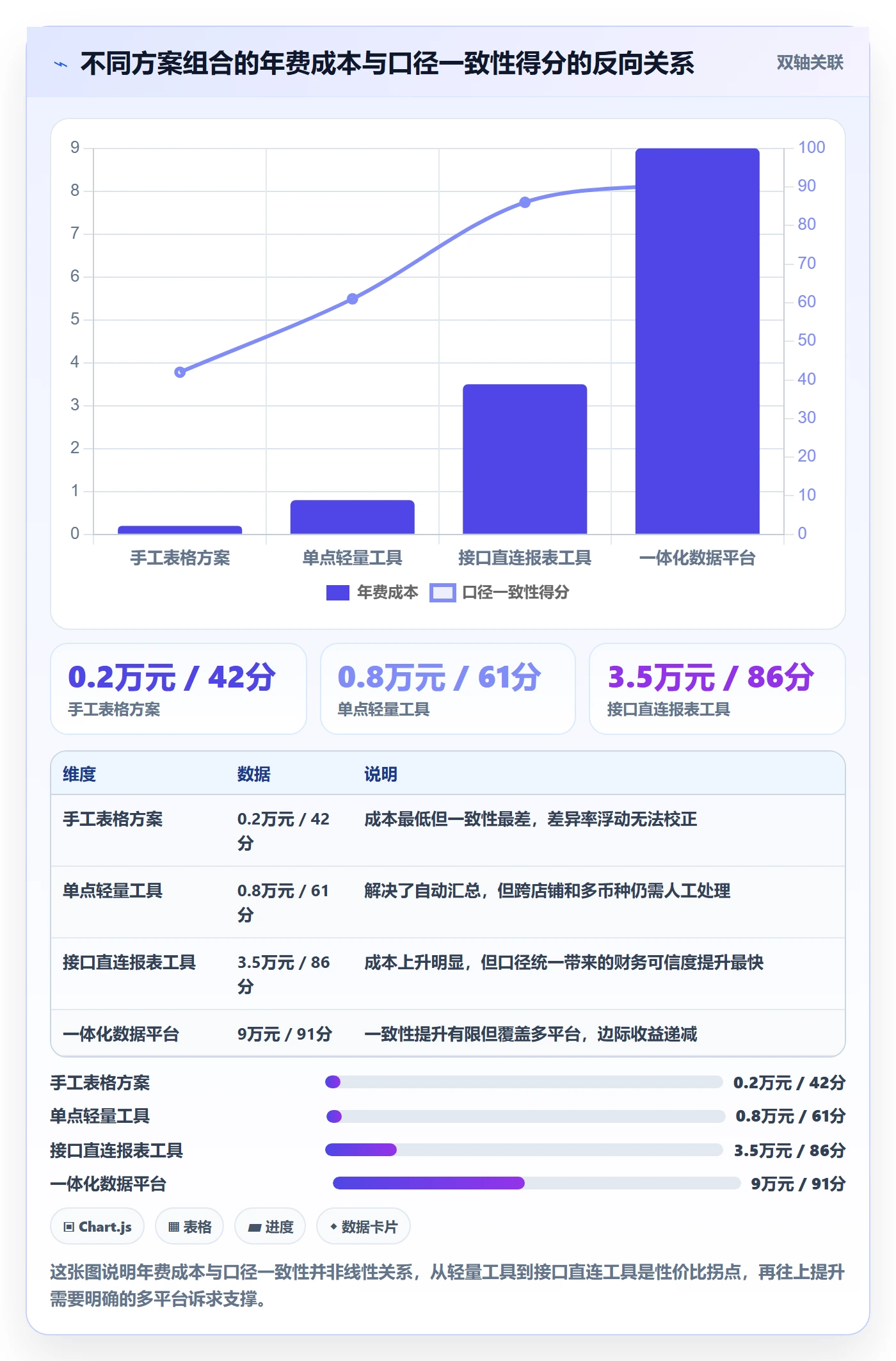This screenshot has width=896, height=1361.
Task: Select the 接口直连报表工具 bar in the chart
Action: pos(525,459)
